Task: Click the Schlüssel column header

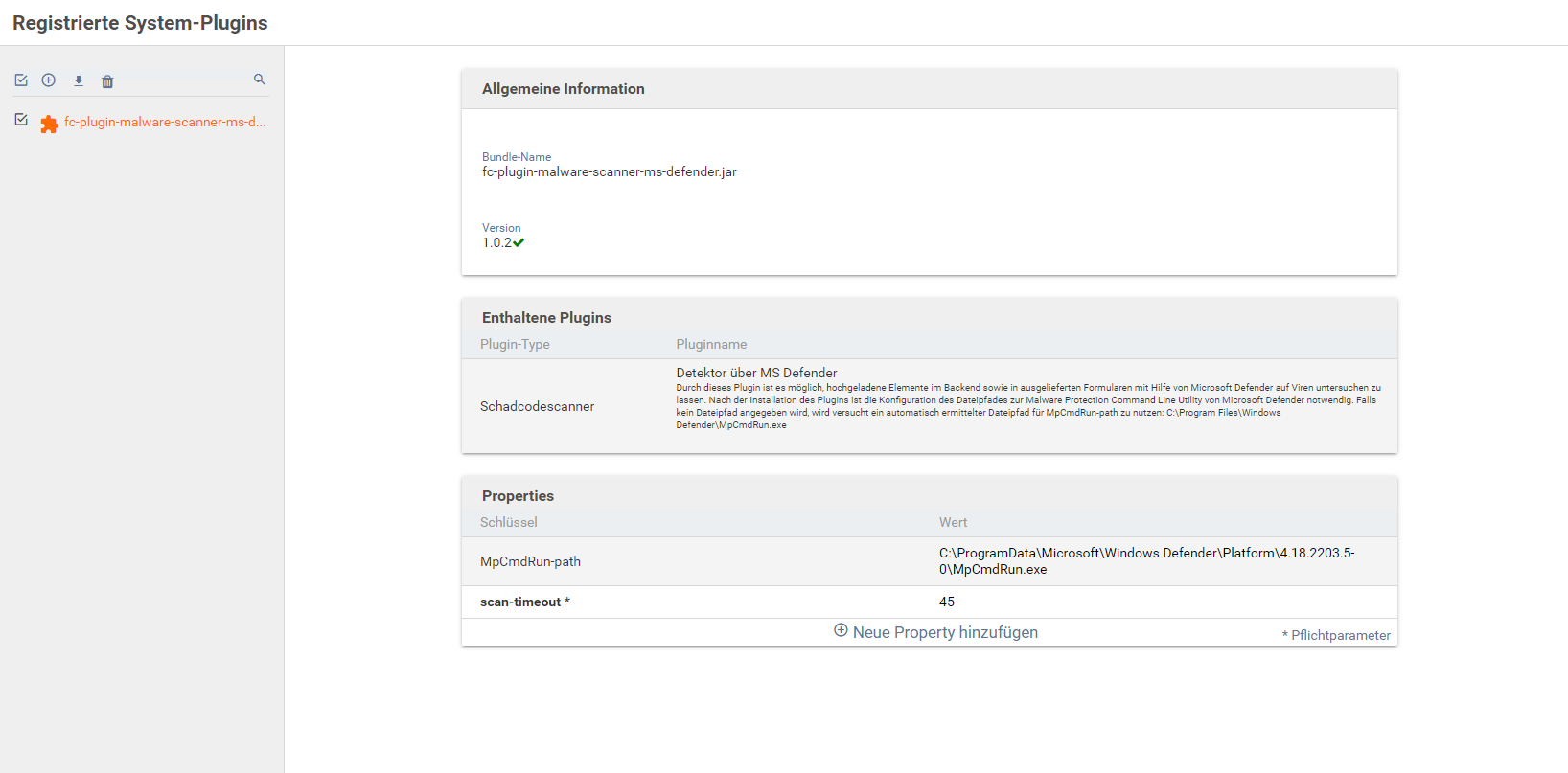Action: click(x=509, y=522)
